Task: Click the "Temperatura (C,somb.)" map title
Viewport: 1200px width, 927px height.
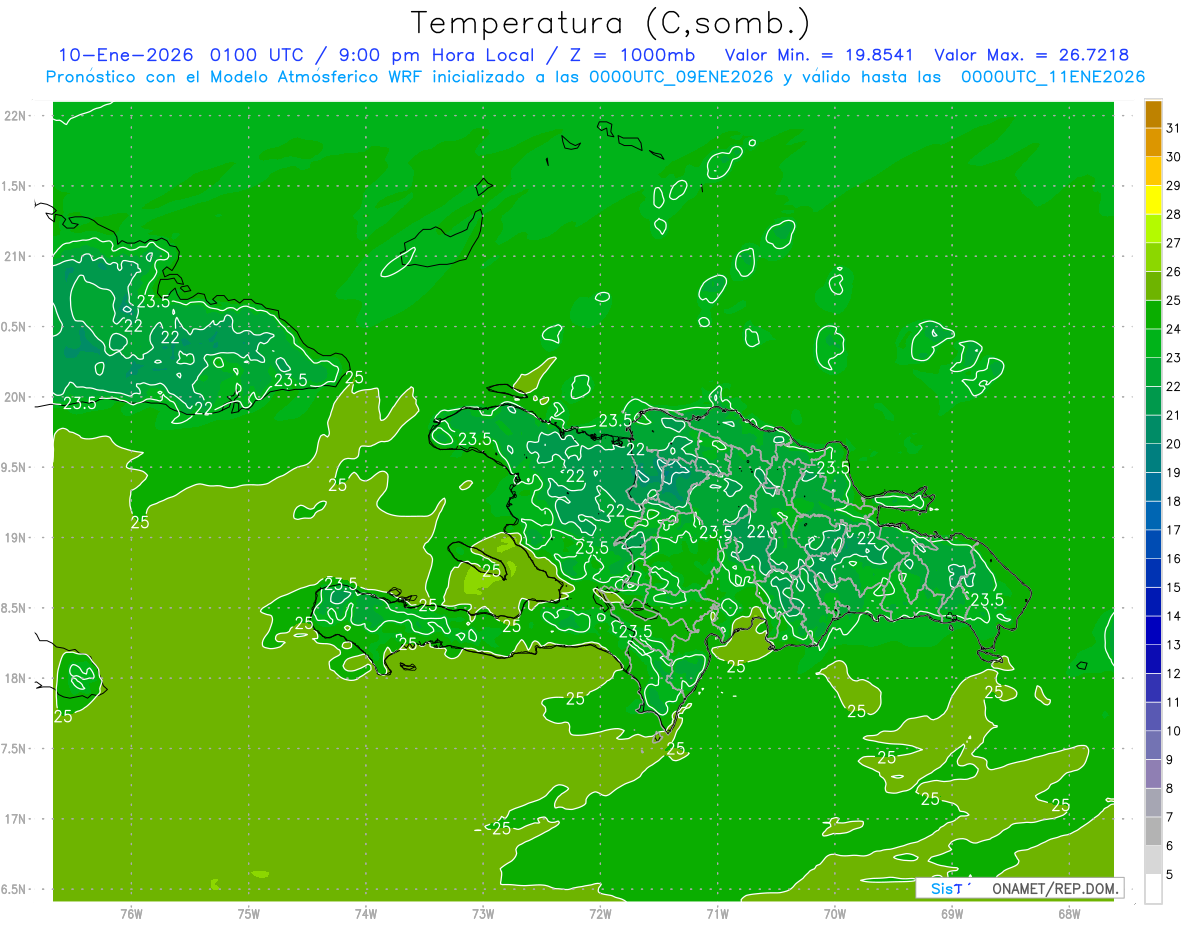Action: click(610, 23)
